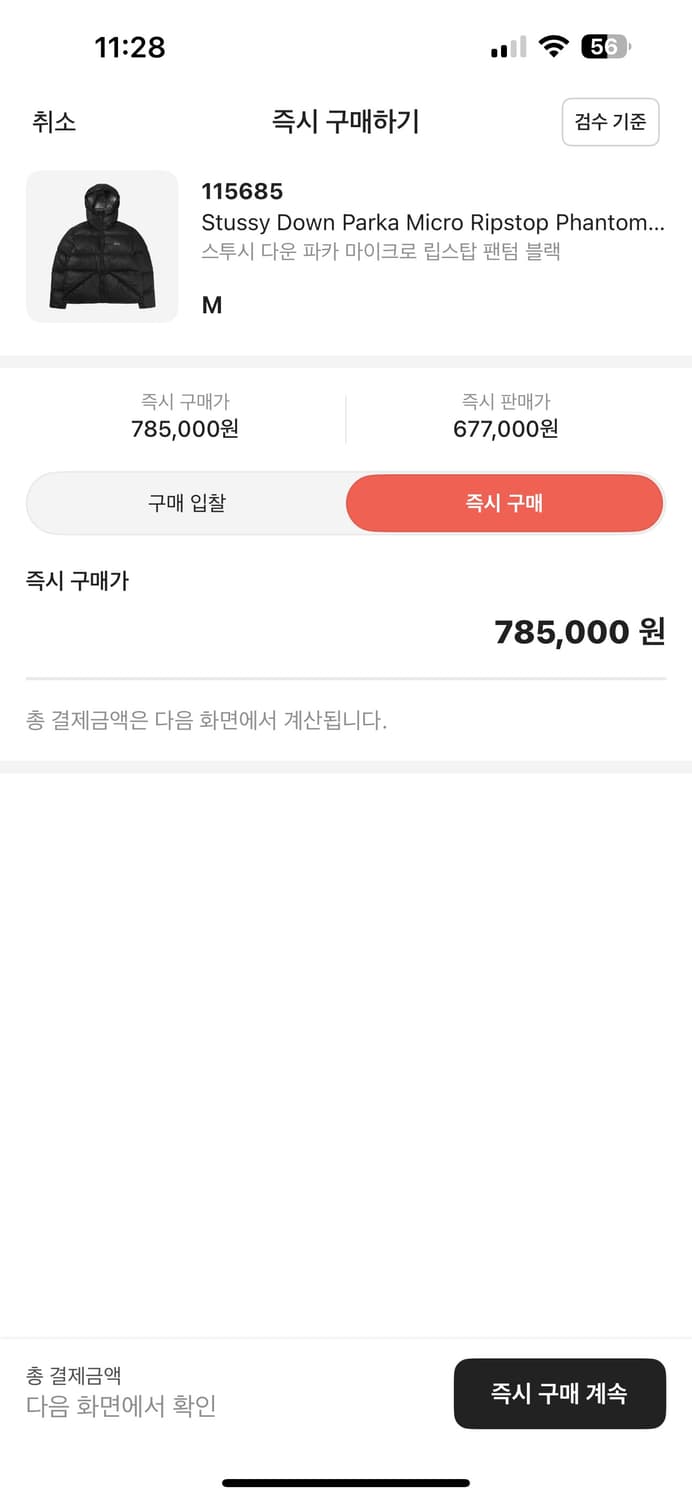The height and width of the screenshot is (1500, 692).
Task: Tap the 즉시 구매하기 screen title
Action: point(345,121)
